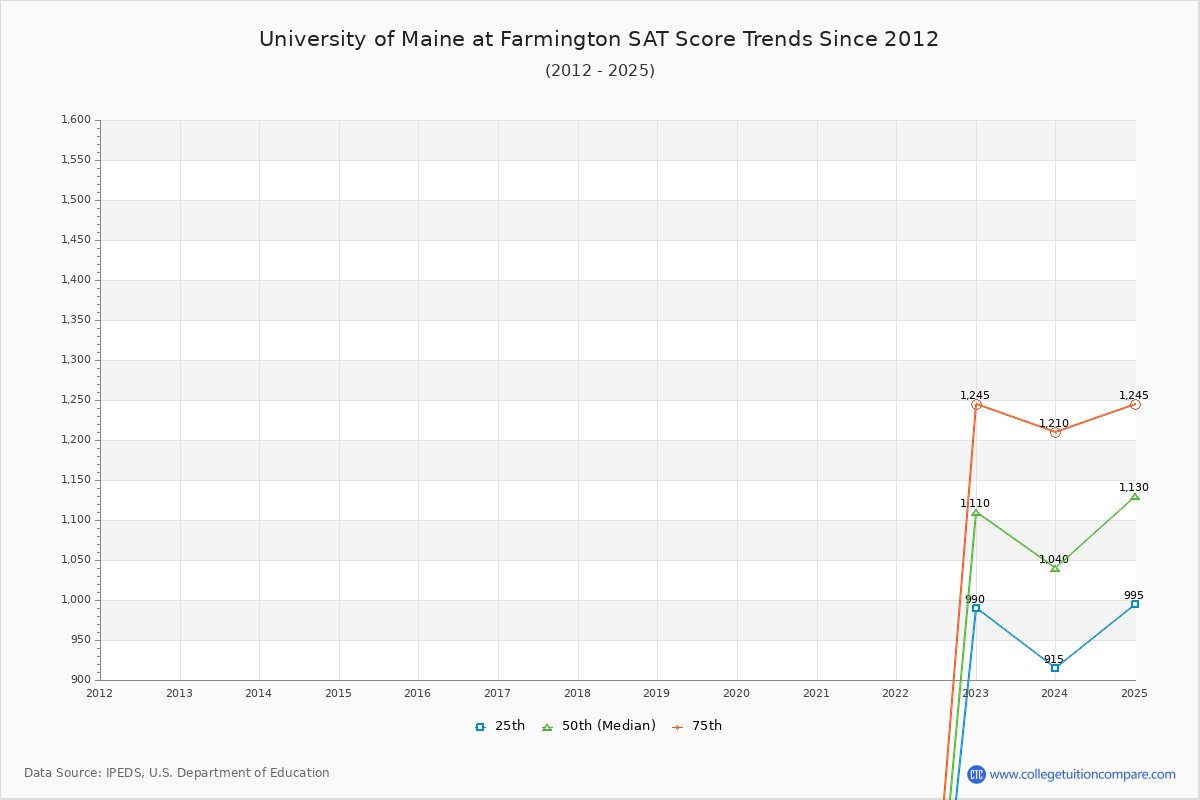Click the chart title about SAT Score Trends
Viewport: 1200px width, 800px height.
pyautogui.click(x=599, y=39)
